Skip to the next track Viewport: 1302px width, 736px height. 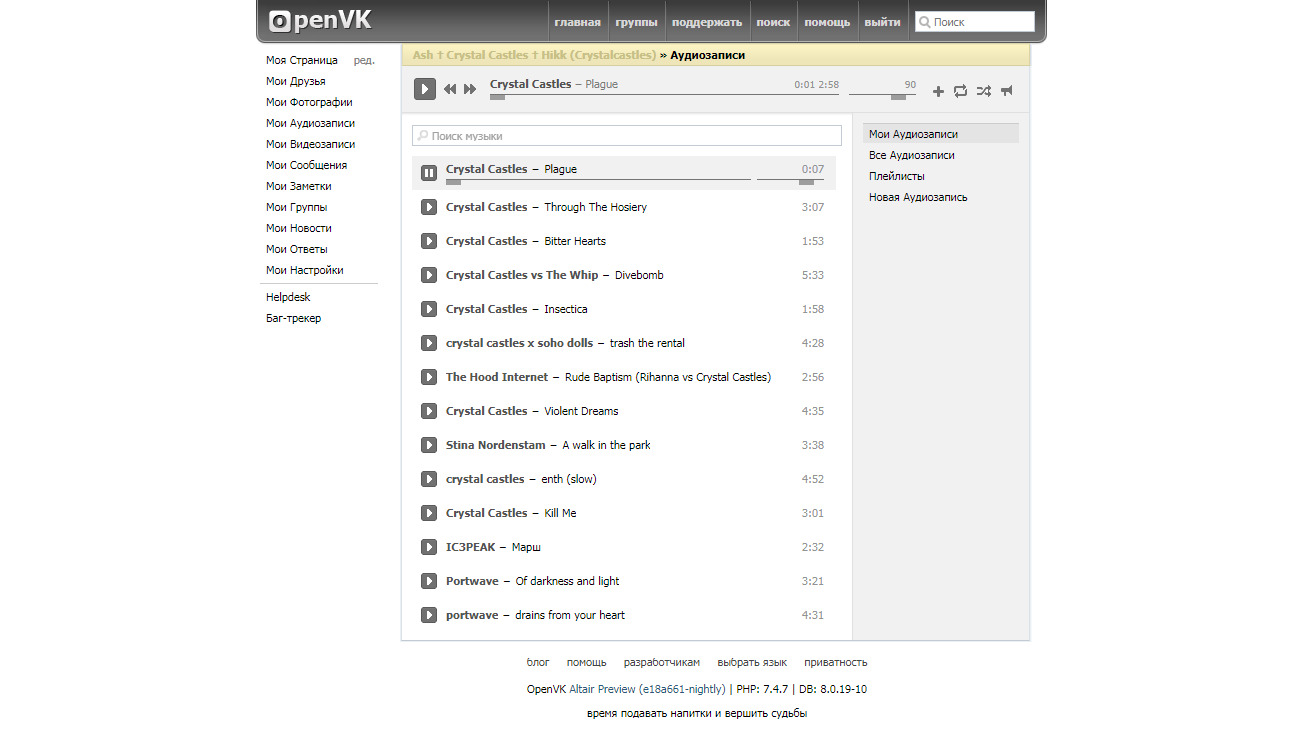(470, 90)
